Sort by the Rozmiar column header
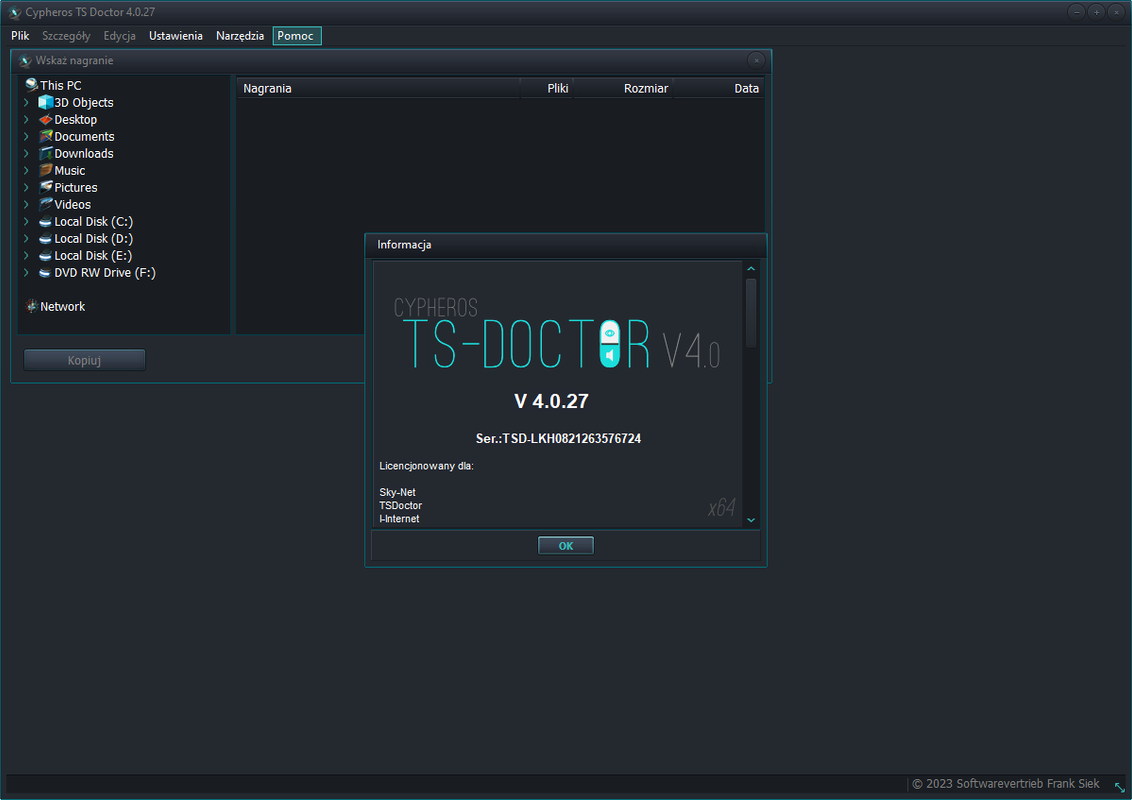This screenshot has width=1132, height=800. tap(624, 88)
